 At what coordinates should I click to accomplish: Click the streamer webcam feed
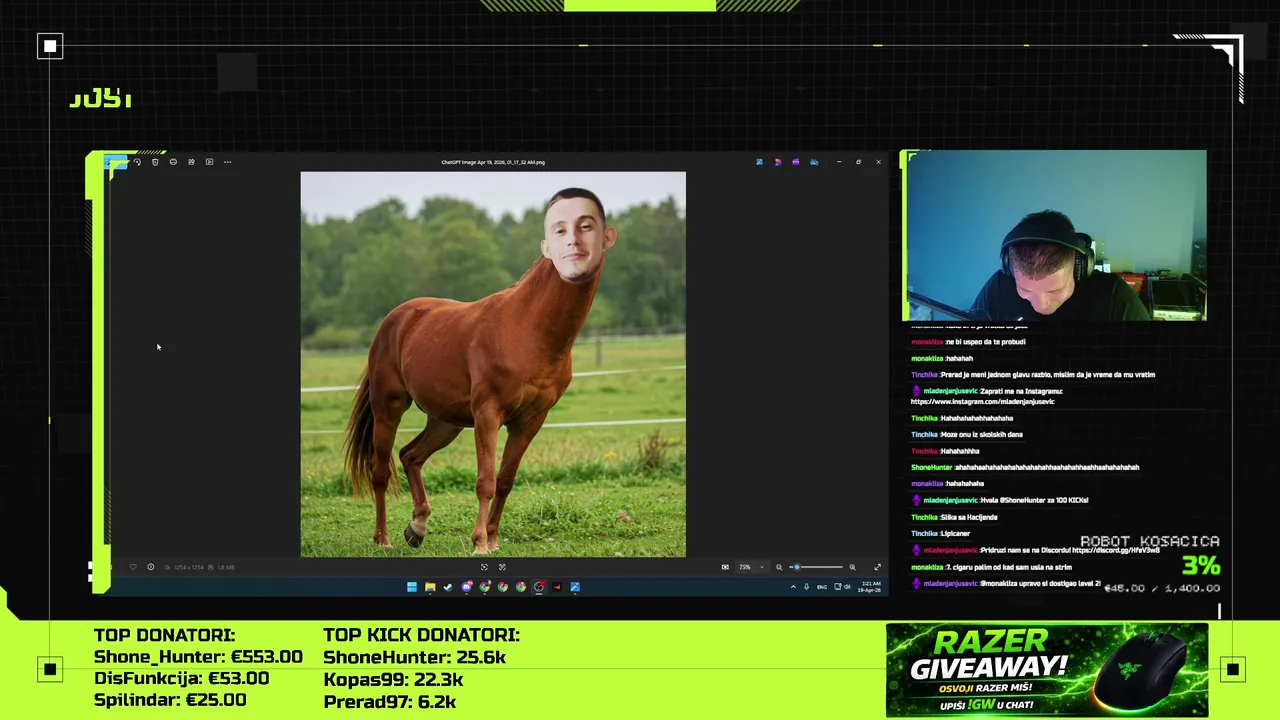pos(1054,236)
